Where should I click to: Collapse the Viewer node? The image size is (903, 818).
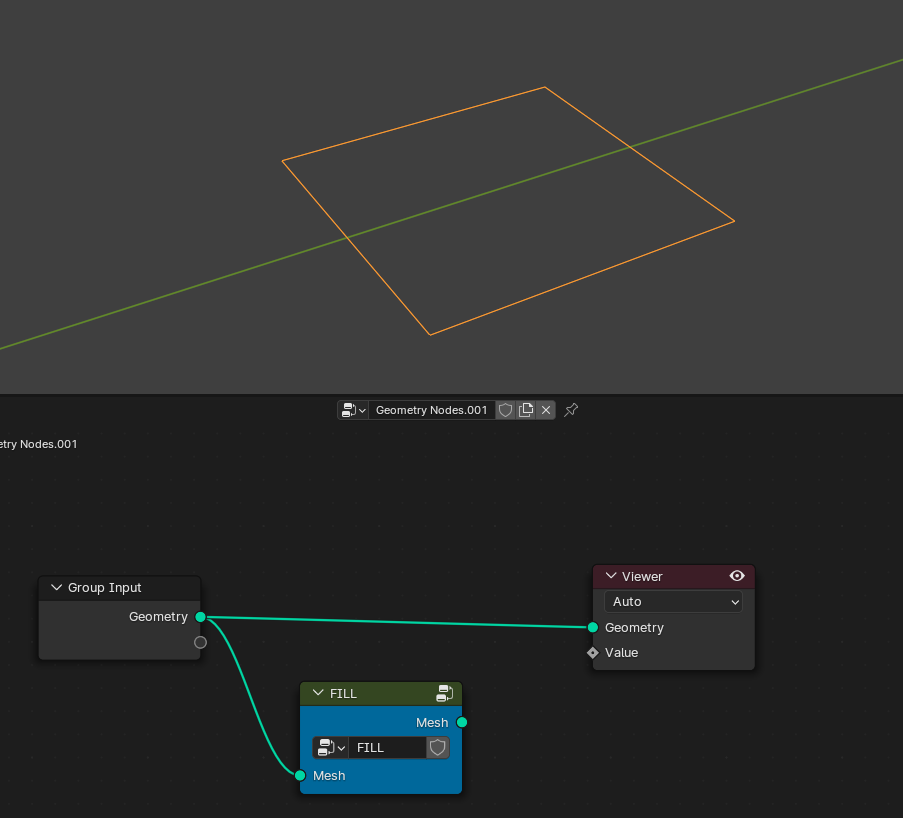(x=611, y=576)
